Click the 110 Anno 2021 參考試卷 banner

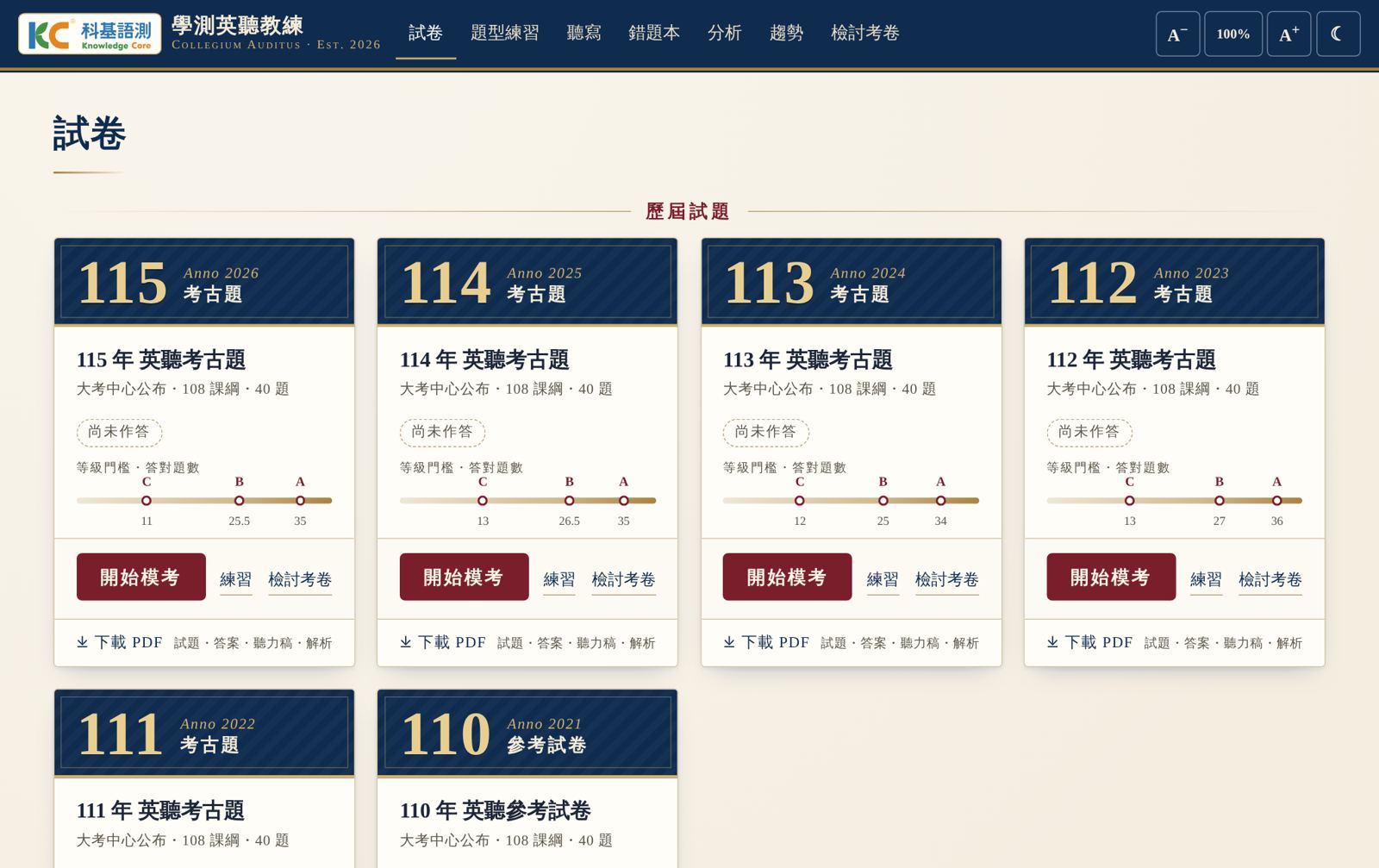(527, 733)
